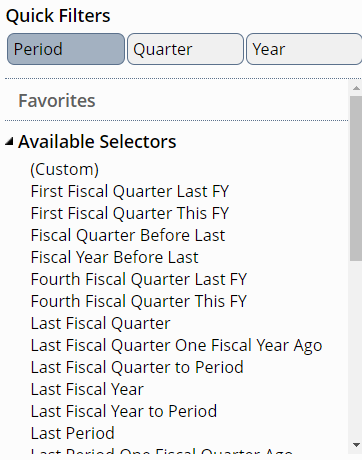Viewport: 362px width, 460px height.
Task: Click the vertical scrollbar thumb
Action: (x=356, y=178)
